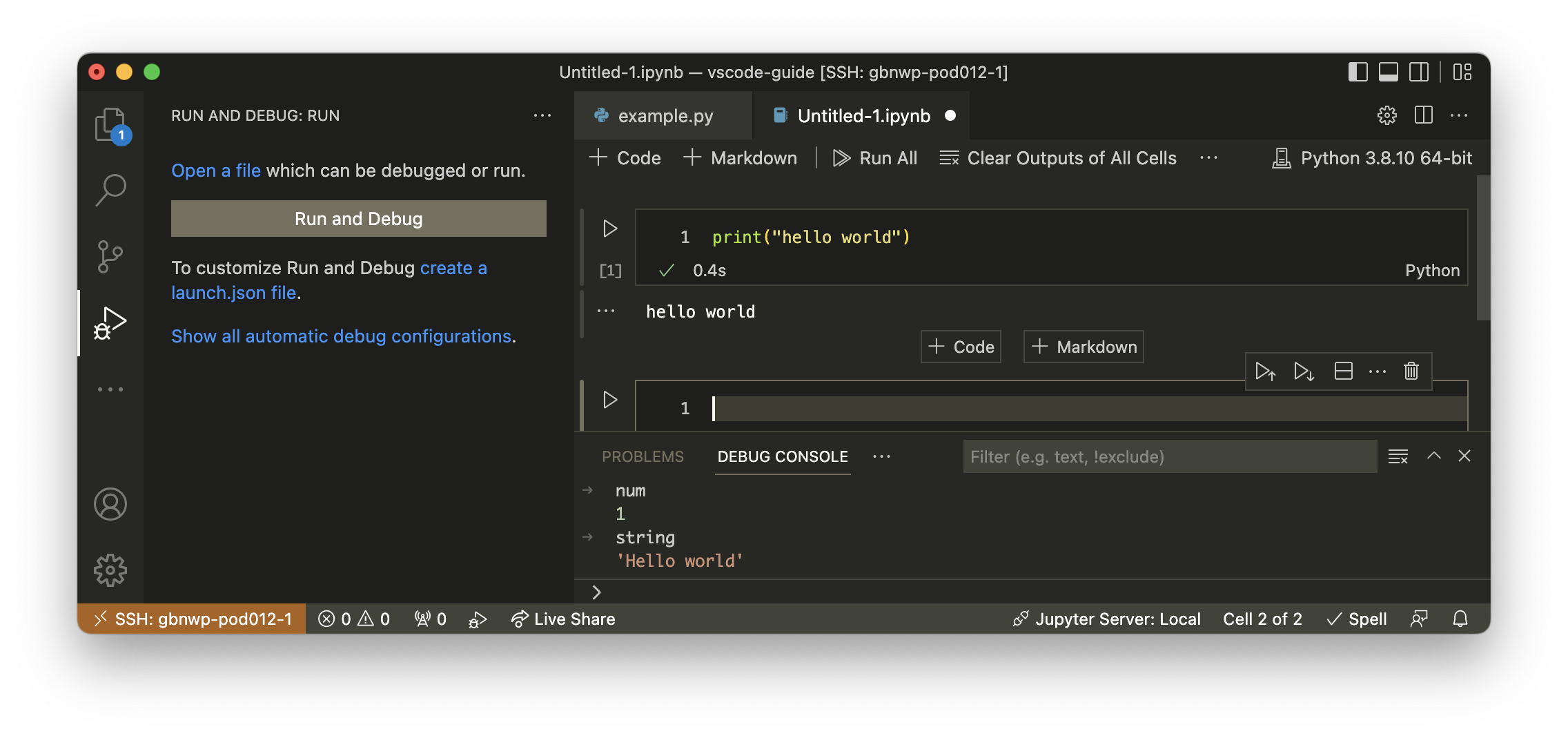Viewport: 1568px width, 736px height.
Task: Open the Explorer sidebar icon
Action: (110, 124)
